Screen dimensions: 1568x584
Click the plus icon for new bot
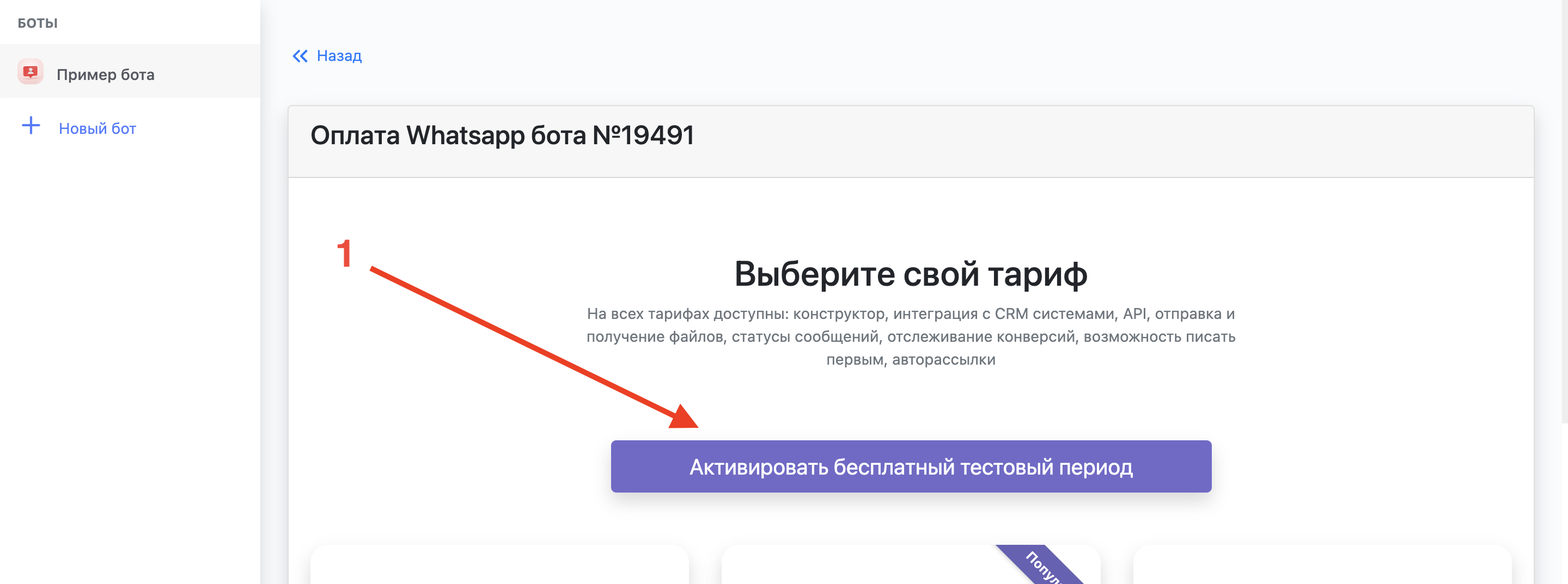tap(31, 126)
